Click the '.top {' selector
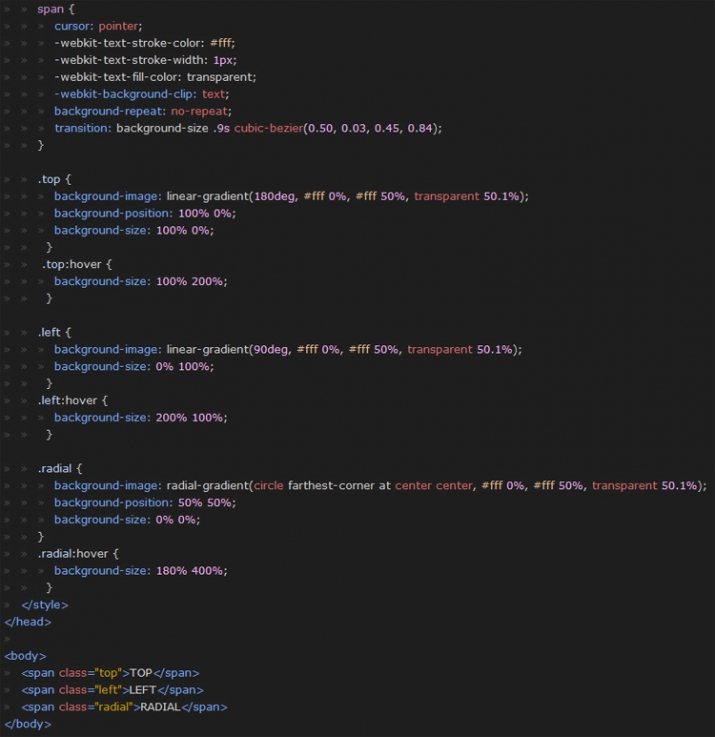Screen dimensions: 715x737 [x=54, y=179]
